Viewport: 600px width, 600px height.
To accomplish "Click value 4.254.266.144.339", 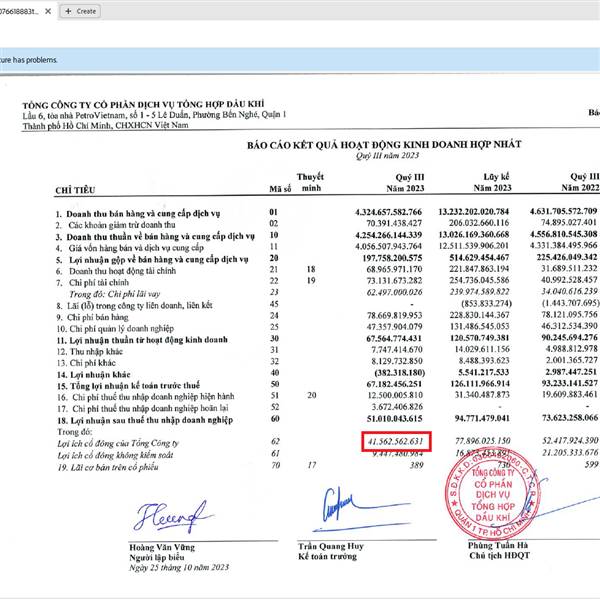I will click(x=388, y=235).
